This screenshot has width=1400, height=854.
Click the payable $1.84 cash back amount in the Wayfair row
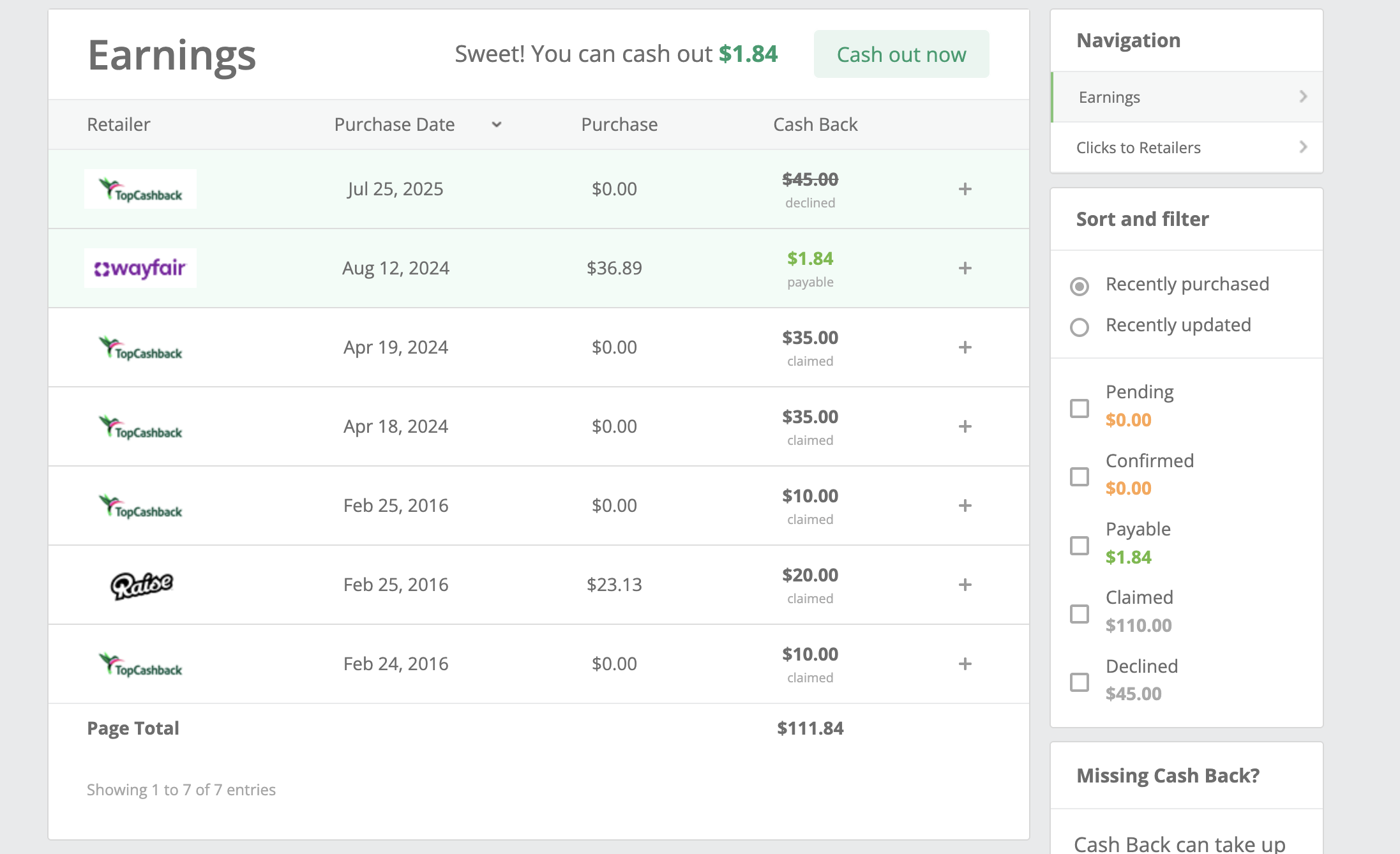click(810, 258)
